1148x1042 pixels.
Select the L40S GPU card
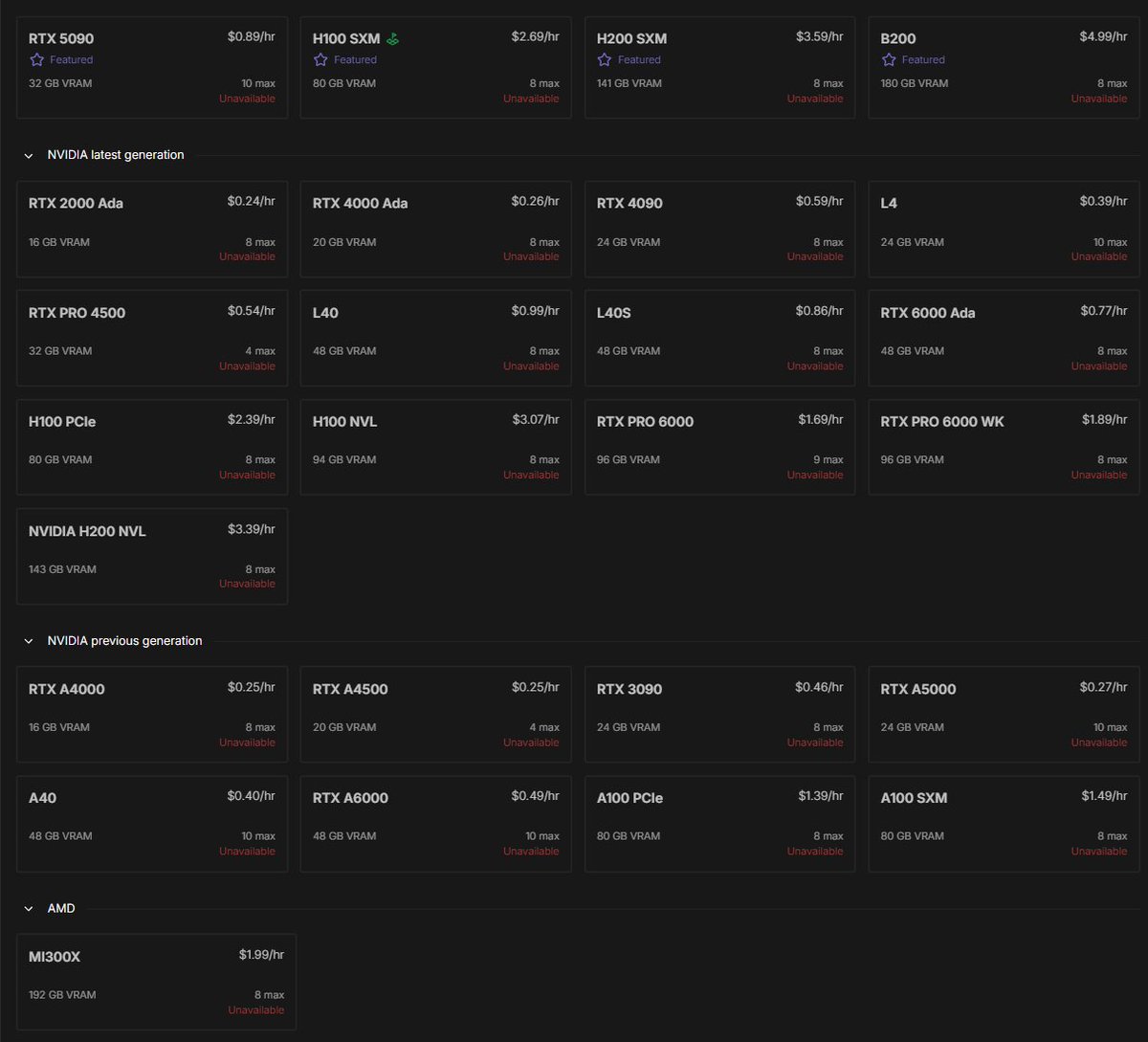pos(720,339)
